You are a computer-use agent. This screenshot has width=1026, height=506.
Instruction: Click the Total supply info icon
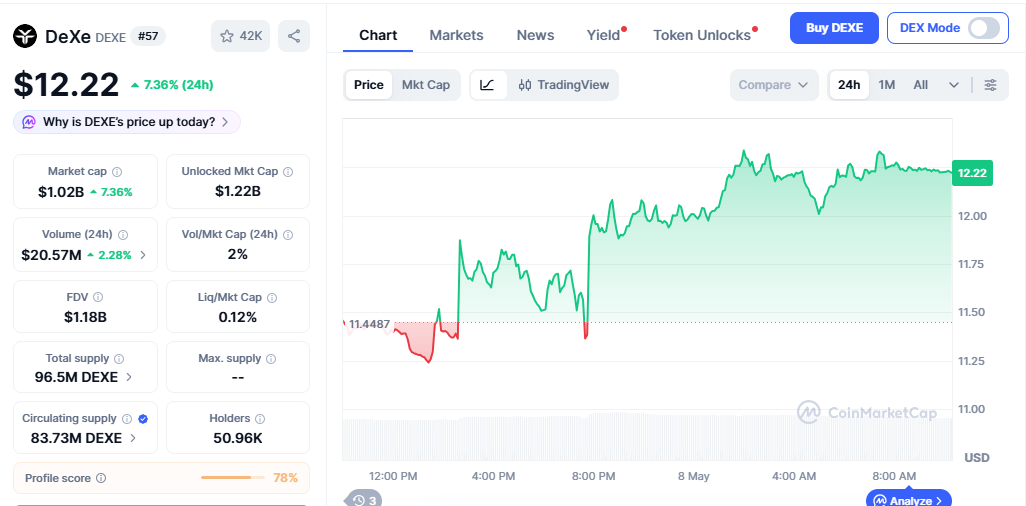tap(119, 359)
